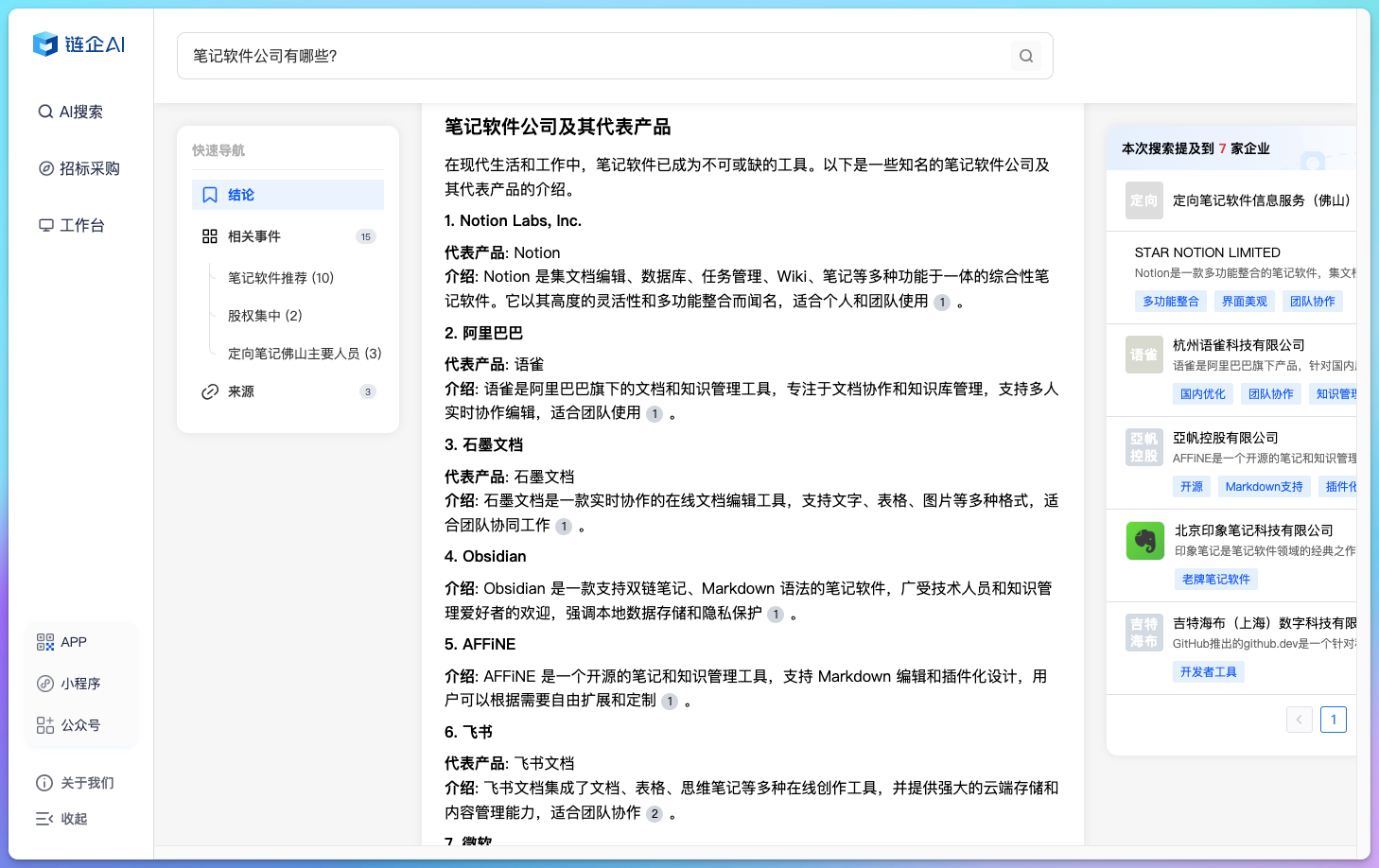The image size is (1379, 868).
Task: Click inside the search input field
Action: click(567, 56)
